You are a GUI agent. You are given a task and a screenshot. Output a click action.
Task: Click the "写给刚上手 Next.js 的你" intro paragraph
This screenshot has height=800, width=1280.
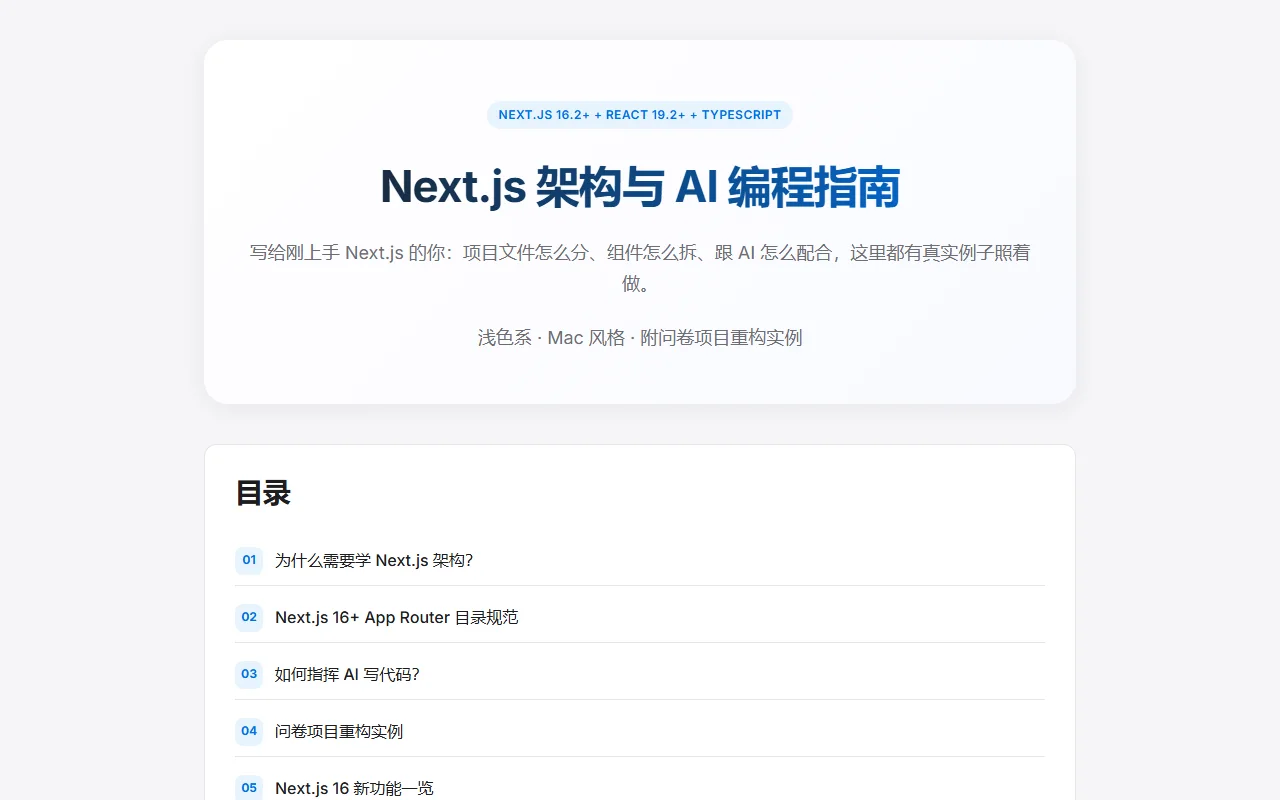click(x=640, y=268)
